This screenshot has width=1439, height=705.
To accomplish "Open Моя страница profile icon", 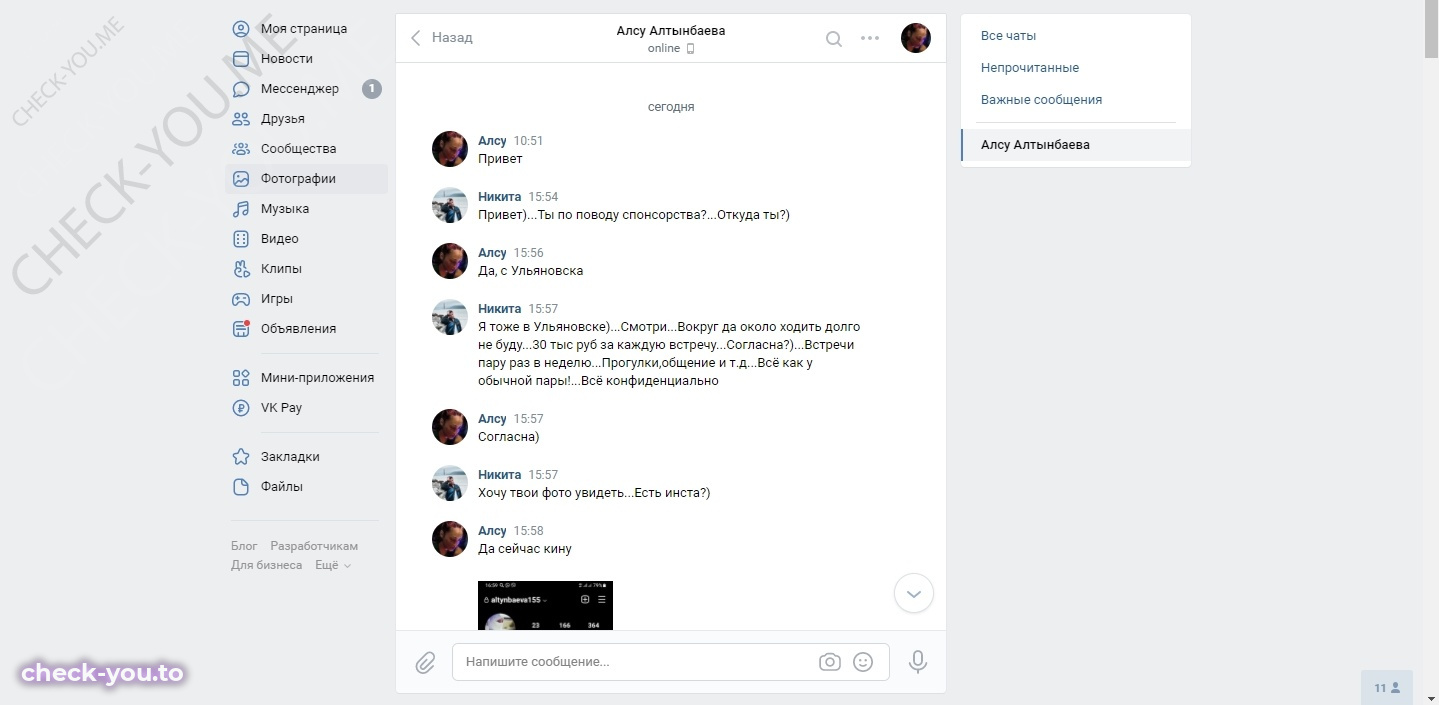I will coord(241,29).
